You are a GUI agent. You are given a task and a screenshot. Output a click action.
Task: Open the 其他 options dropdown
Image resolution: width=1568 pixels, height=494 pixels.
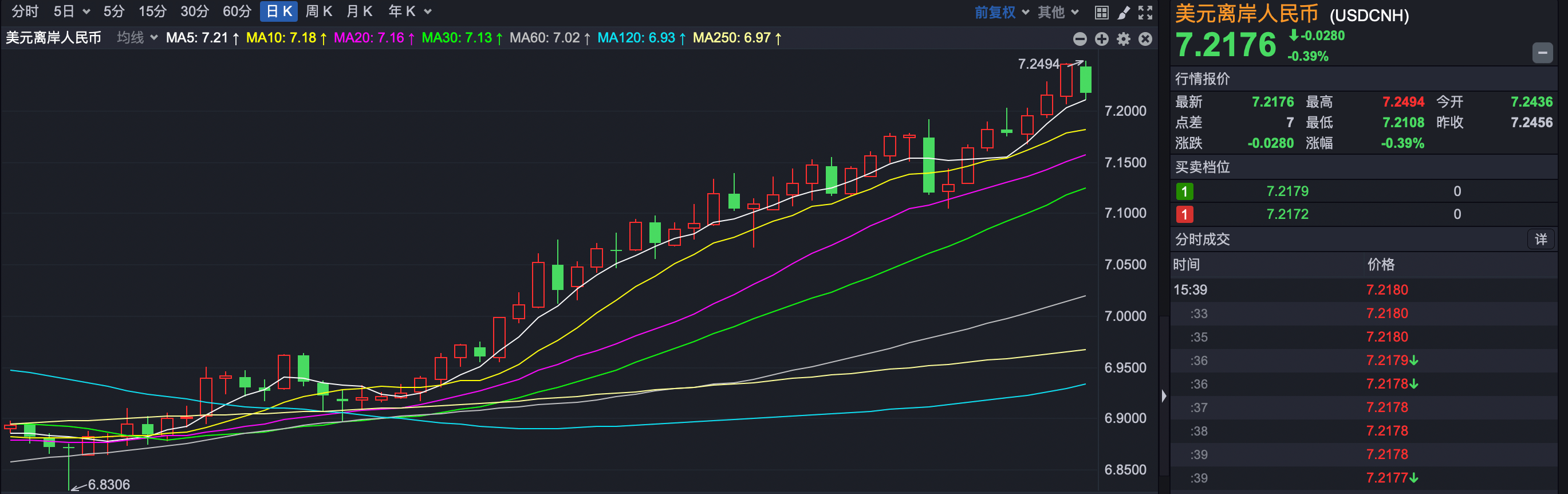(1058, 12)
